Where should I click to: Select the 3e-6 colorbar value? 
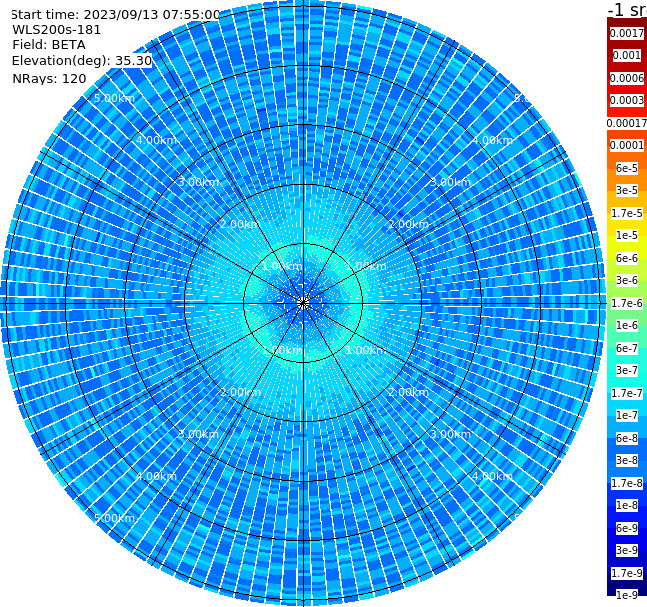coord(627,280)
